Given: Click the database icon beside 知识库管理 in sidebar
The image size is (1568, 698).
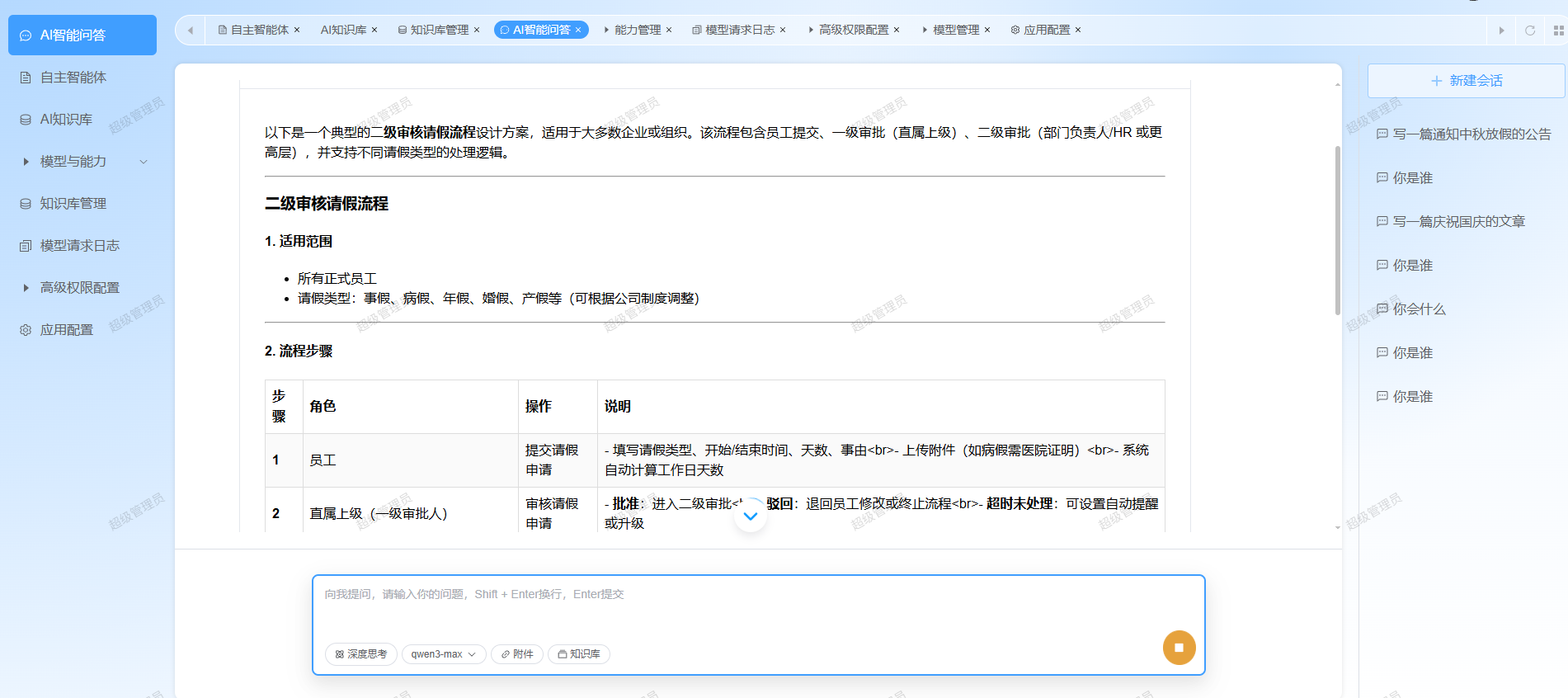Looking at the screenshot, I should pyautogui.click(x=26, y=204).
